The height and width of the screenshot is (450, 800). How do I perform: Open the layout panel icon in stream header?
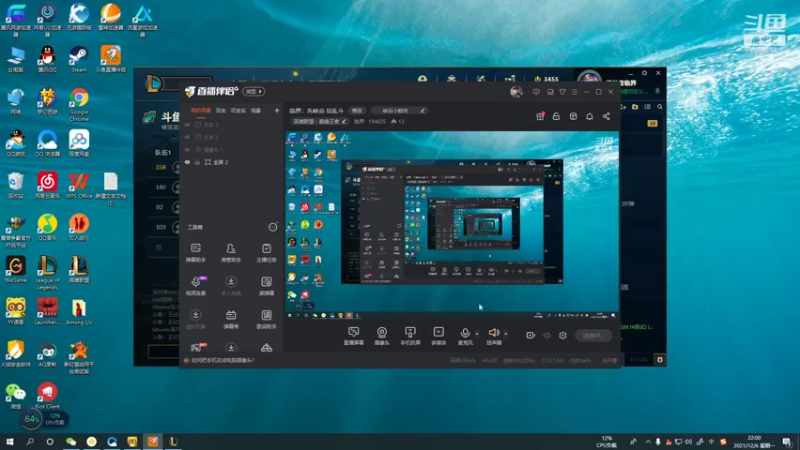coord(573,116)
